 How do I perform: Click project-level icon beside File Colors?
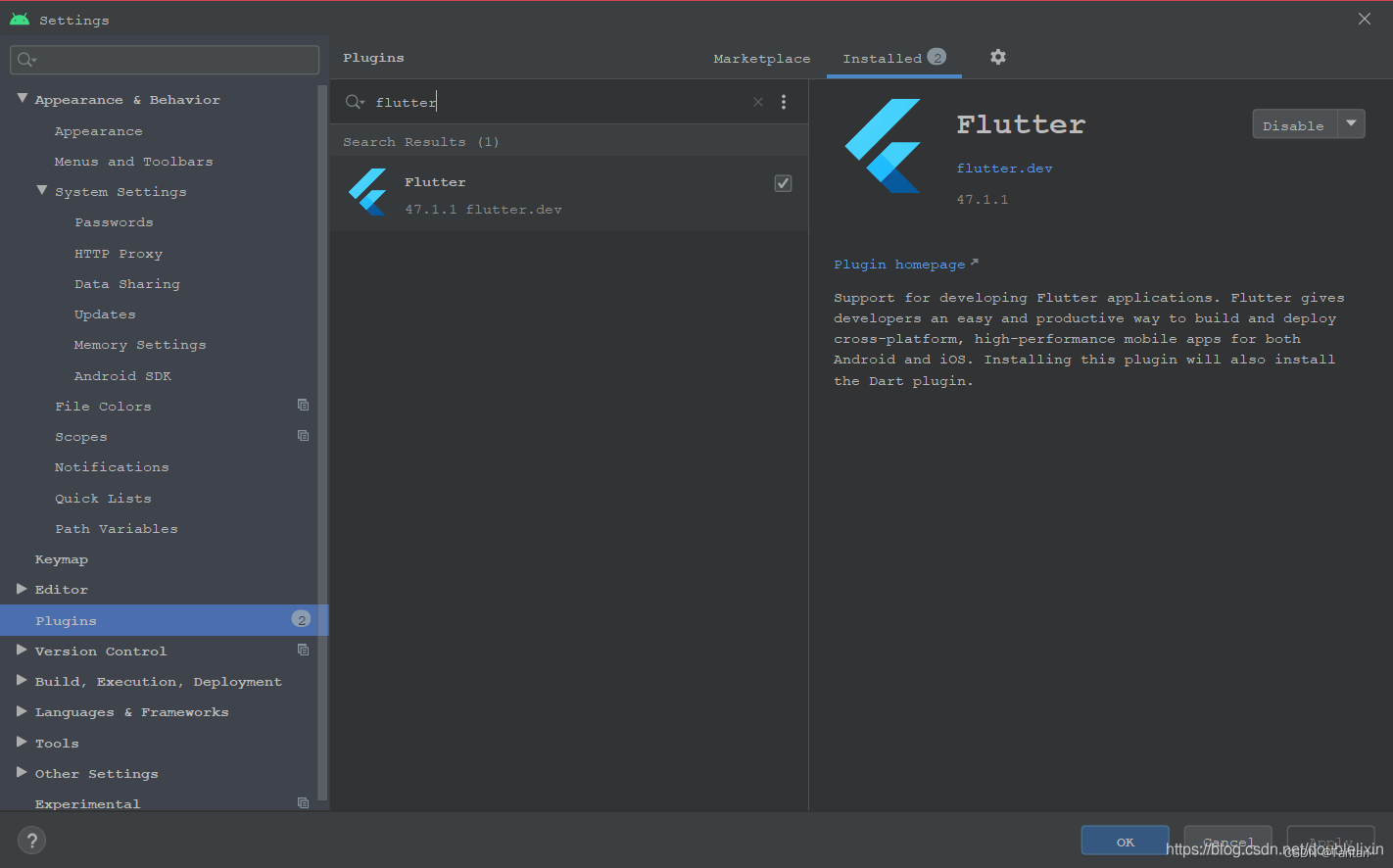click(304, 405)
